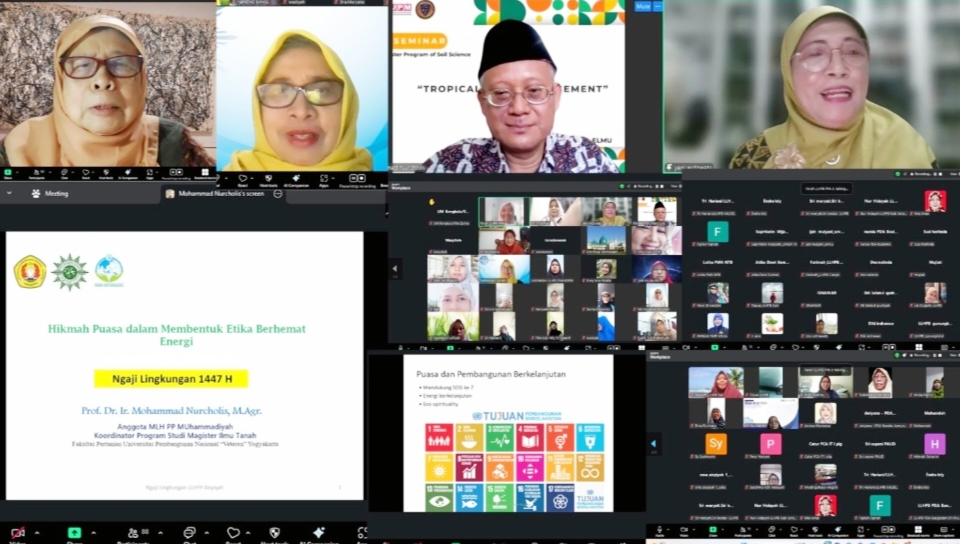Open the Chat icon in bottom toolbar

point(188,533)
